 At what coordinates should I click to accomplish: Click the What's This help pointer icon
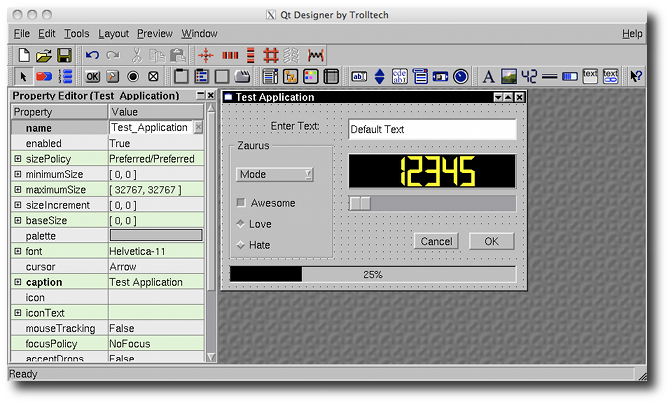coord(636,76)
